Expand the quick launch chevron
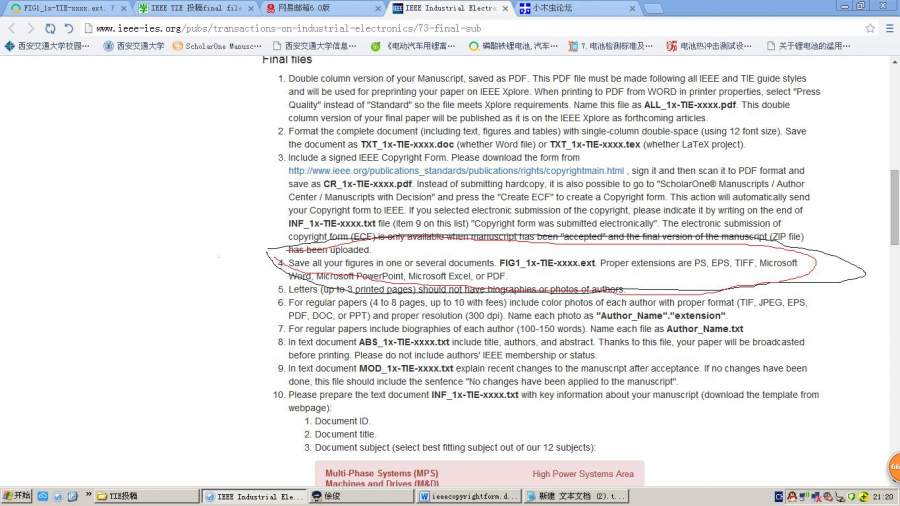The image size is (900, 506). 88,494
